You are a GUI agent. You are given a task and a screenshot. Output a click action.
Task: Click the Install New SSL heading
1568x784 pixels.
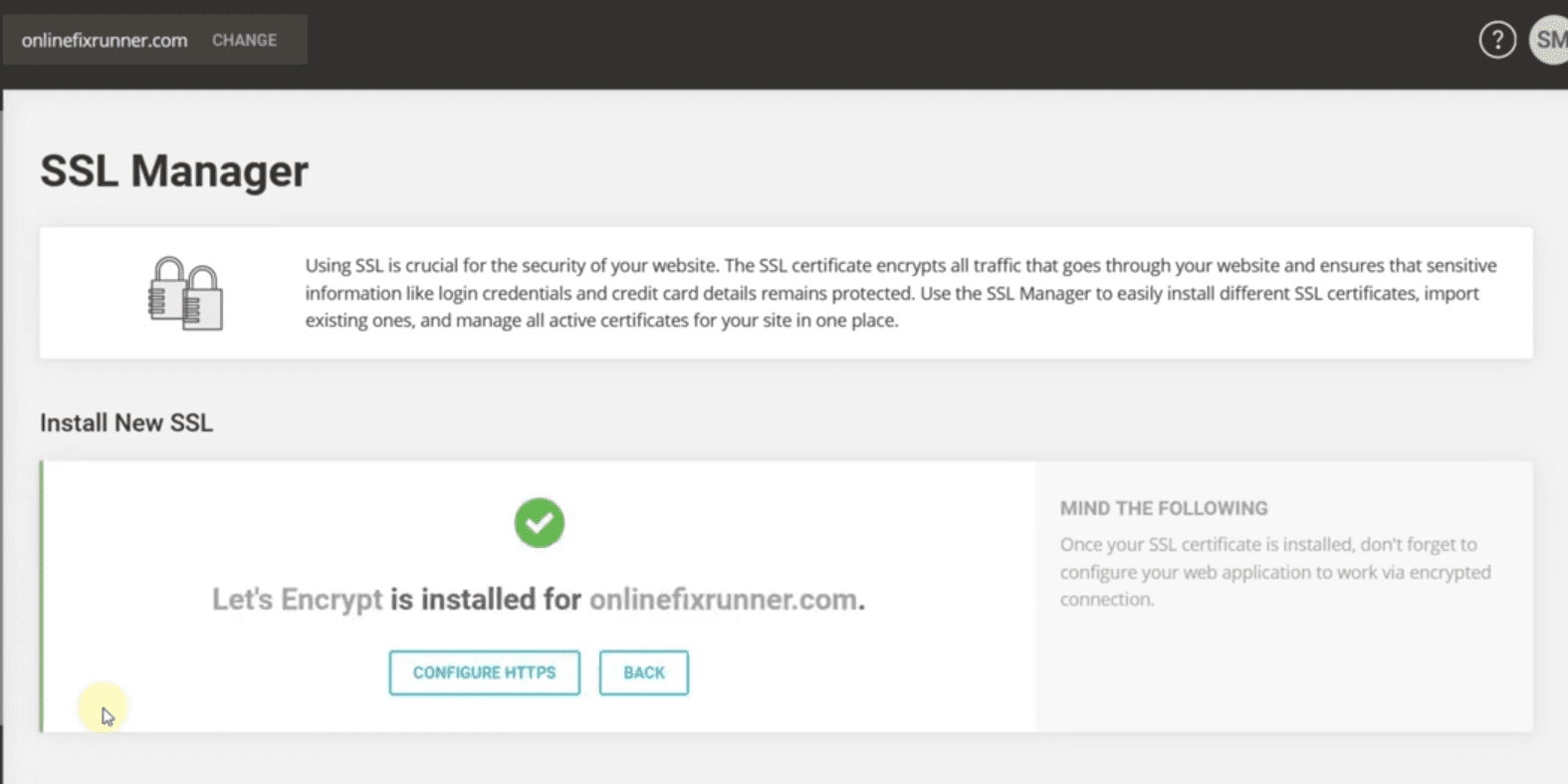point(126,422)
